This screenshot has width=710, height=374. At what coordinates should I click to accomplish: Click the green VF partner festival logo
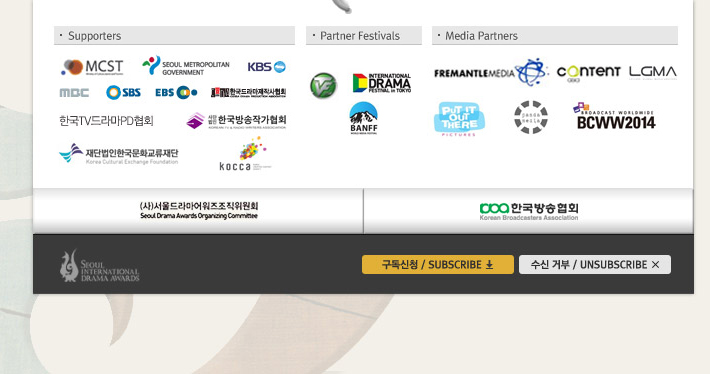(323, 86)
